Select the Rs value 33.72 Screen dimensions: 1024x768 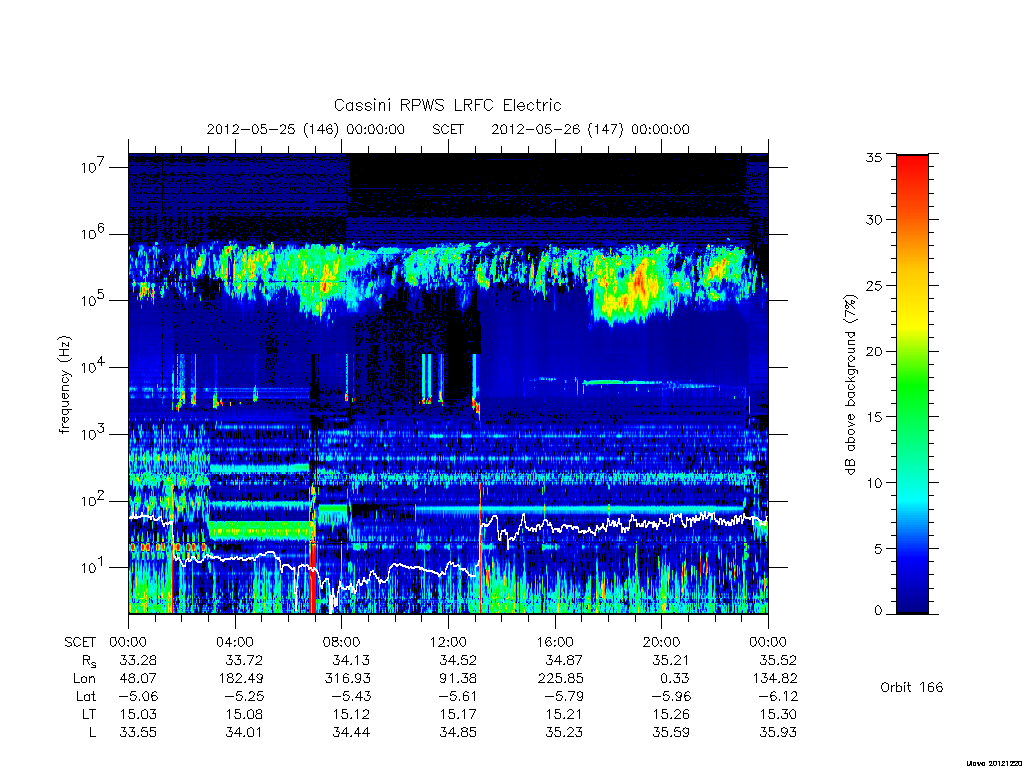coord(244,660)
